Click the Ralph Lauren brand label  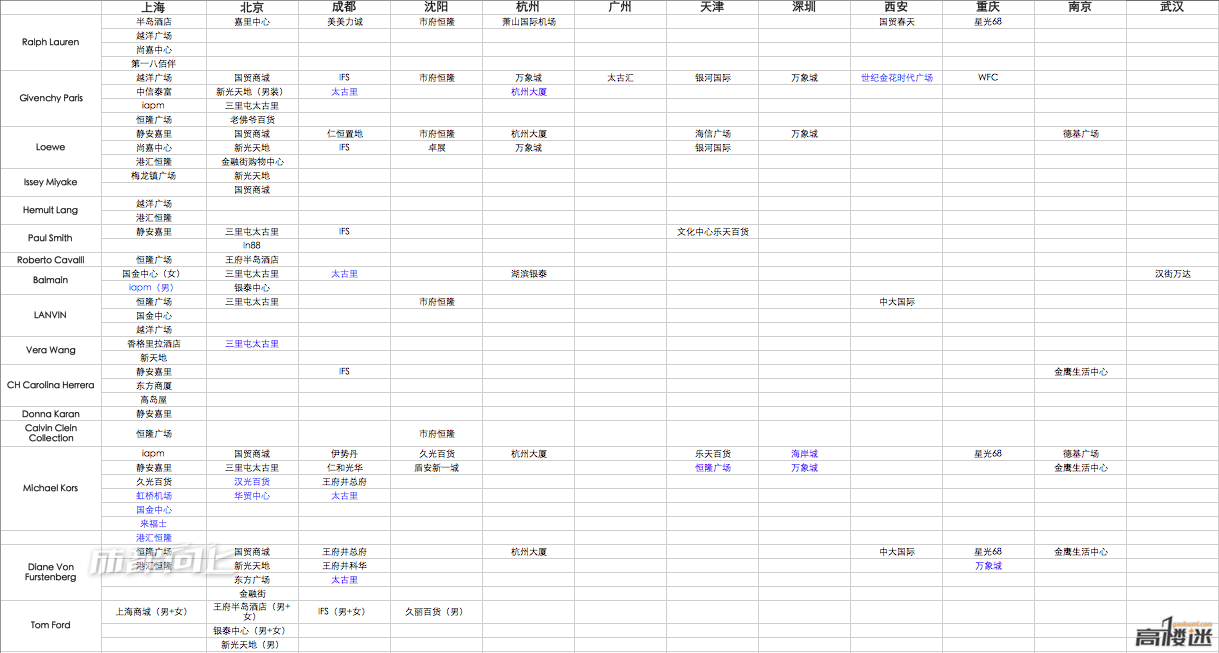pyautogui.click(x=50, y=42)
